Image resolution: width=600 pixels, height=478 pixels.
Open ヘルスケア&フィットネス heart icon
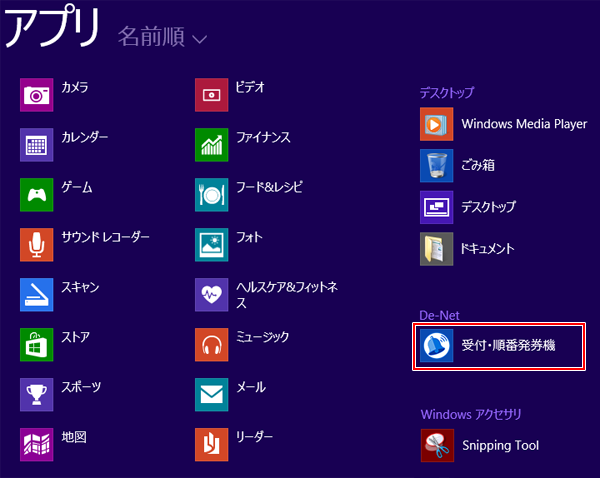[212, 295]
